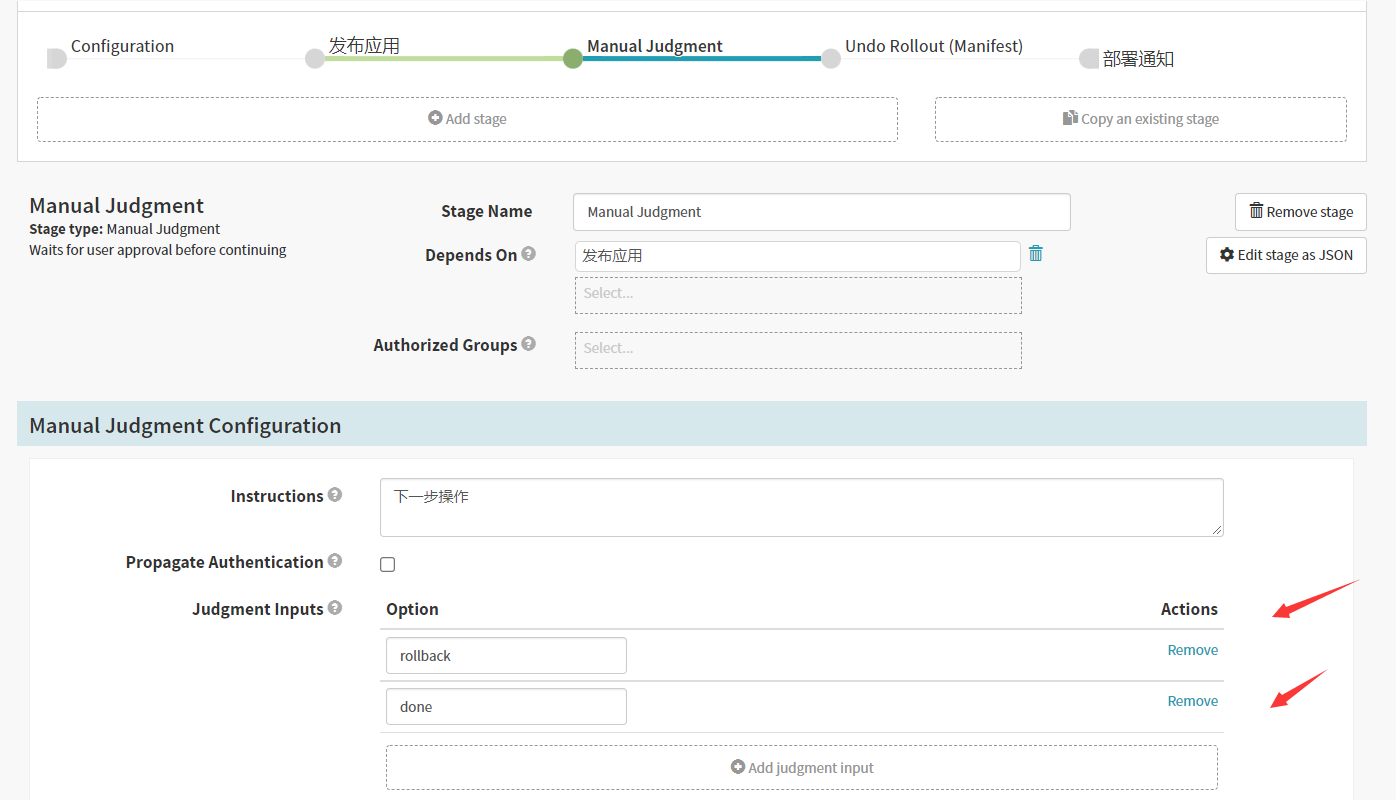Click the Remove stage button
The height and width of the screenshot is (800, 1396).
coord(1301,212)
